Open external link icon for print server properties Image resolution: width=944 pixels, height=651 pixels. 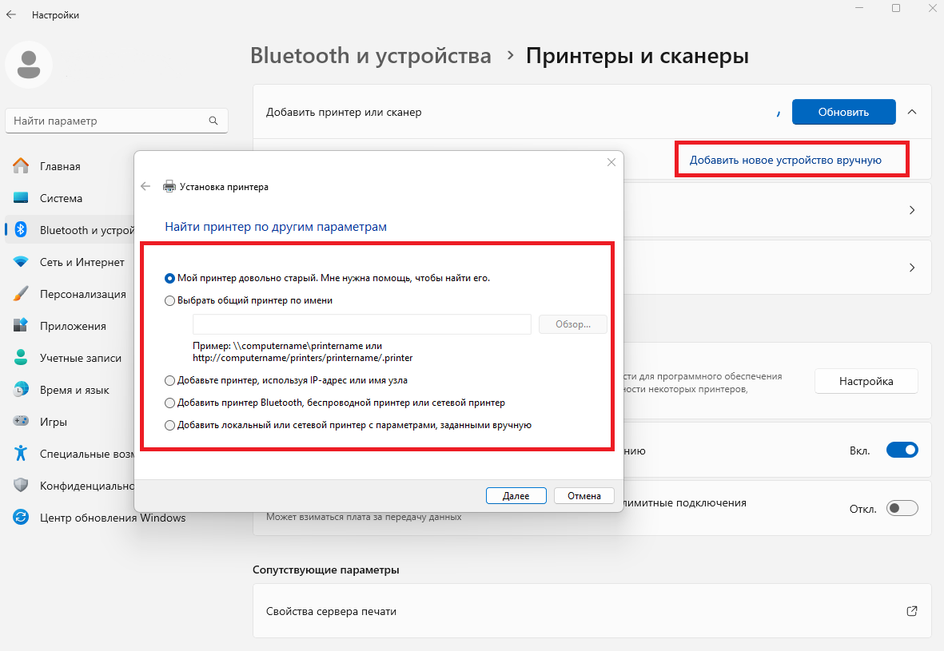(x=911, y=611)
